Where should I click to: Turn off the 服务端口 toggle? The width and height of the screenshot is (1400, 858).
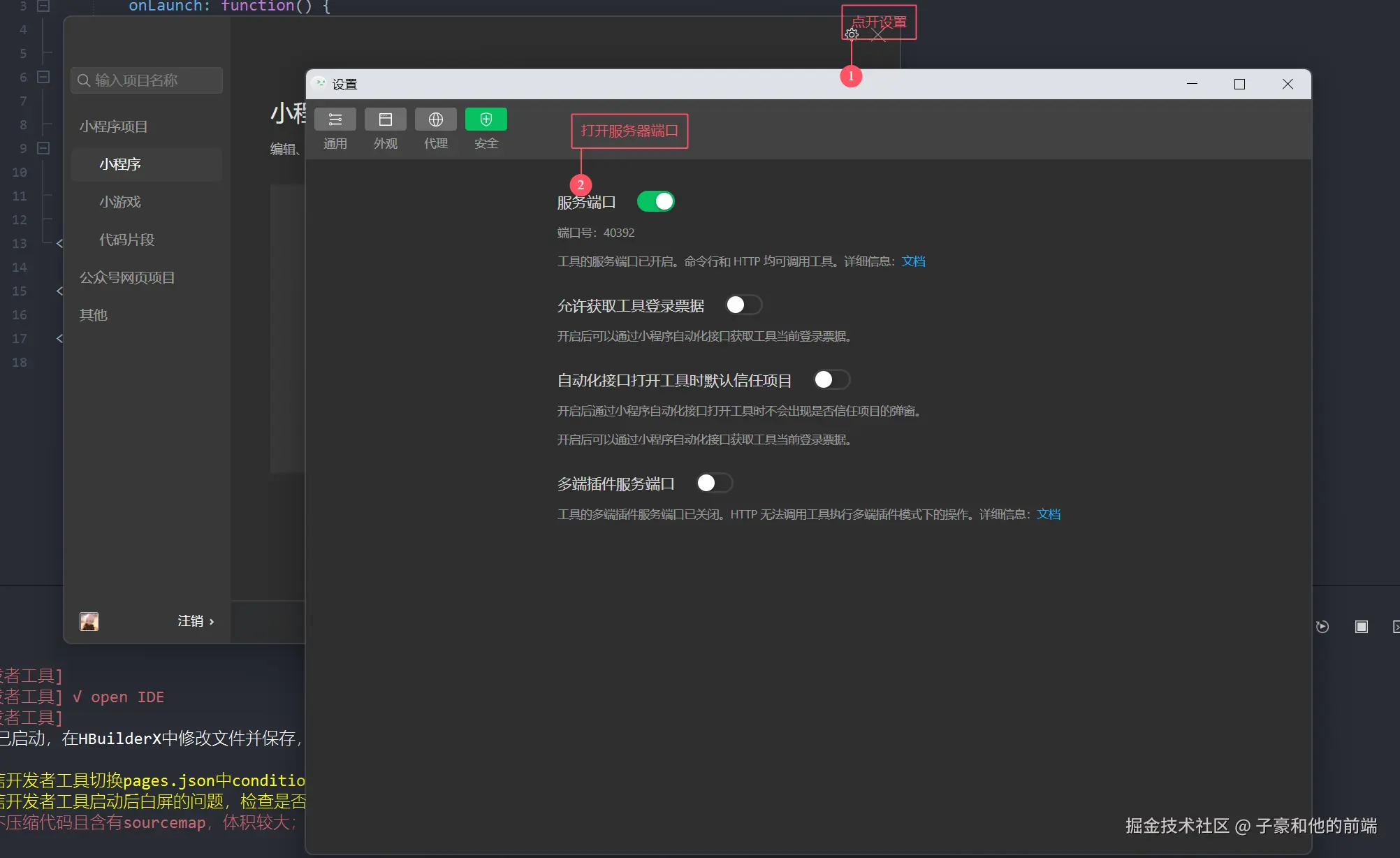(656, 201)
